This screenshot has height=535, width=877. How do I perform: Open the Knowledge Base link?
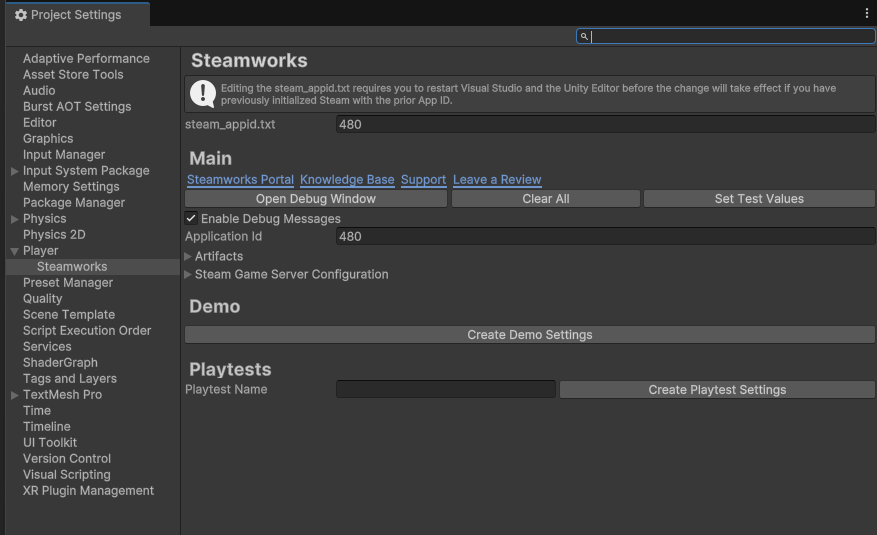[347, 179]
